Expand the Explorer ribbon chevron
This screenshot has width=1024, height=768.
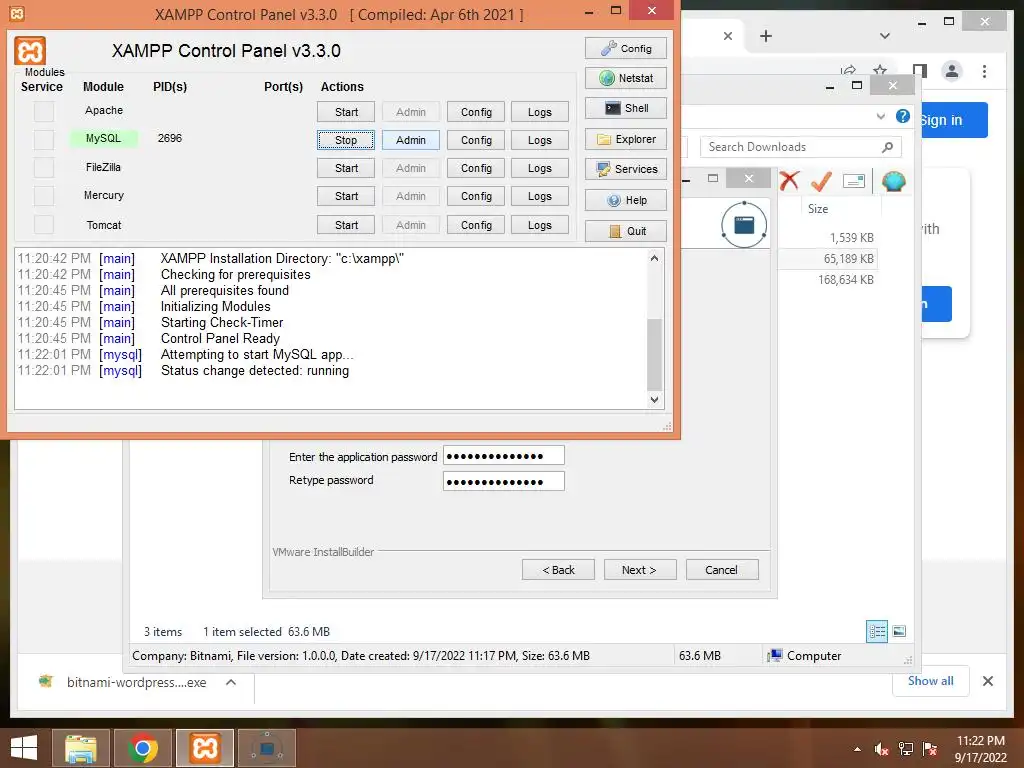coord(881,116)
